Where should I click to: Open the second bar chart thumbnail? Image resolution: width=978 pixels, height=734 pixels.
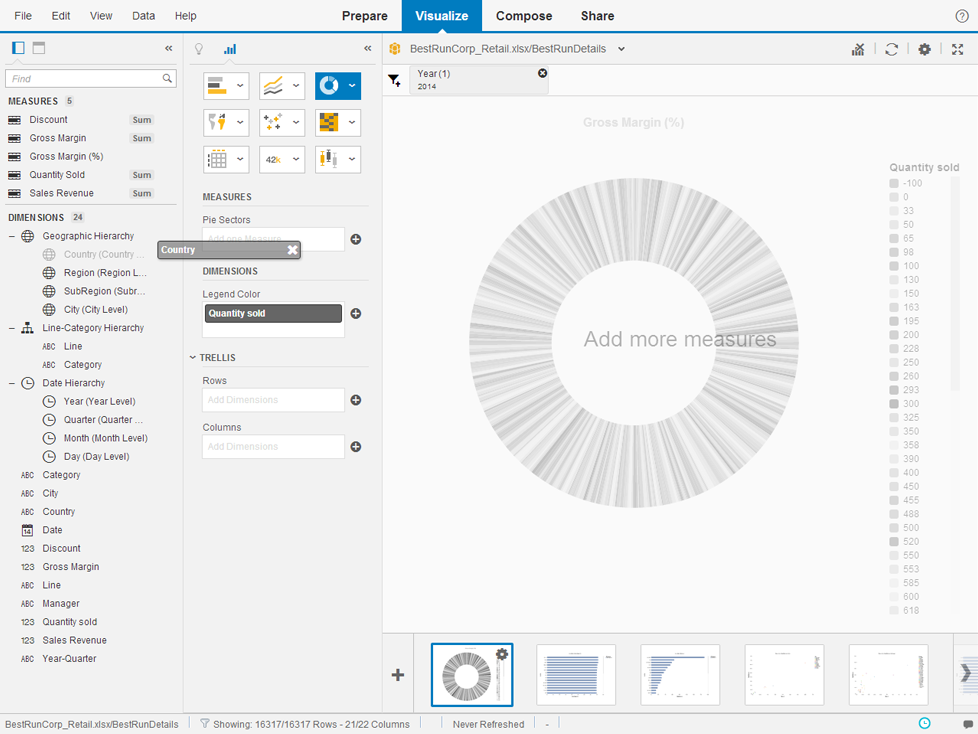576,675
